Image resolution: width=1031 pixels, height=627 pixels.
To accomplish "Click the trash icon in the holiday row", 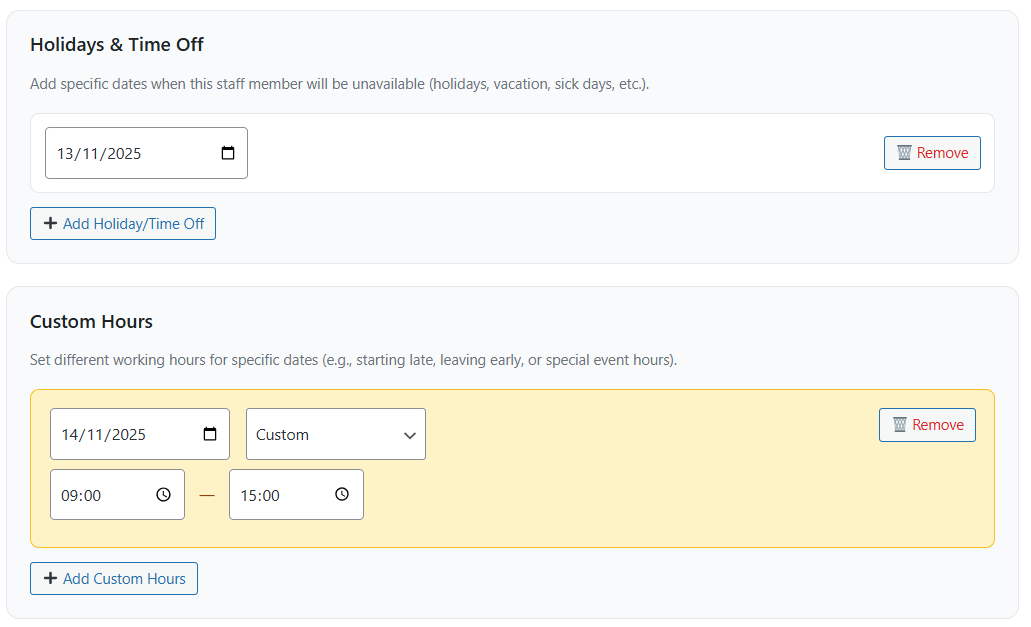I will pos(904,153).
